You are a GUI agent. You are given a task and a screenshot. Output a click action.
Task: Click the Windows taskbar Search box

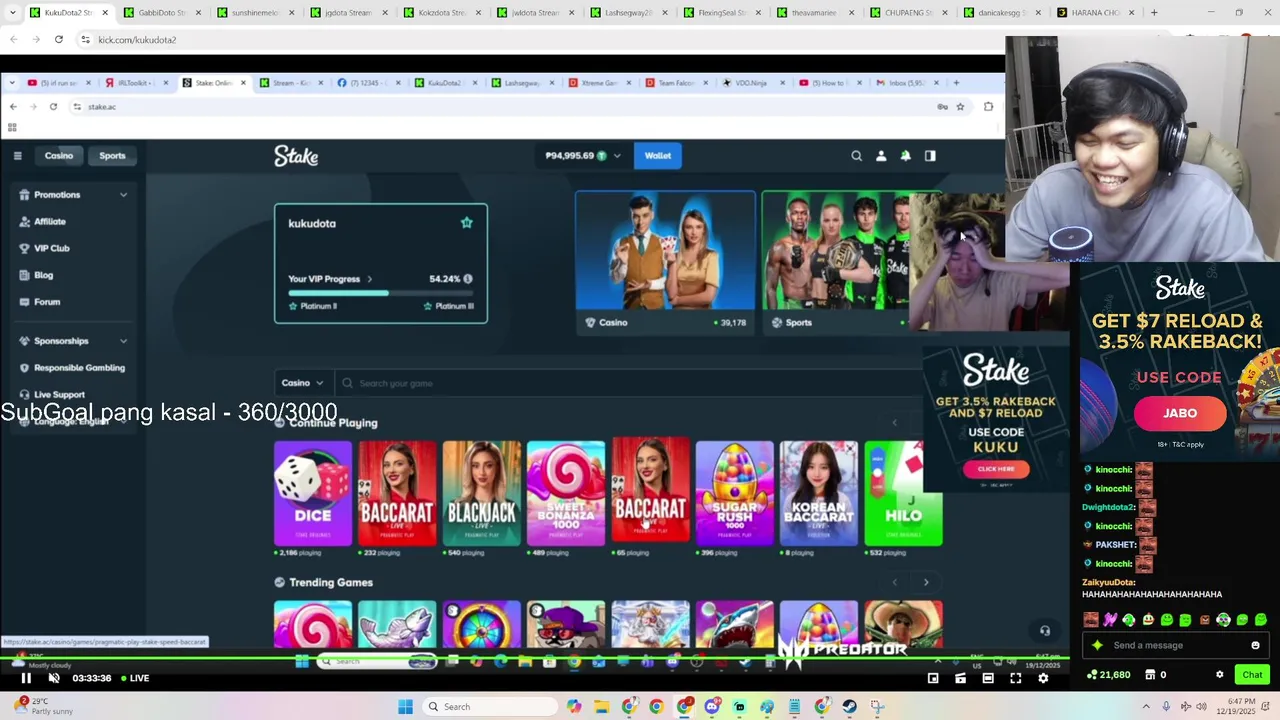(x=488, y=707)
